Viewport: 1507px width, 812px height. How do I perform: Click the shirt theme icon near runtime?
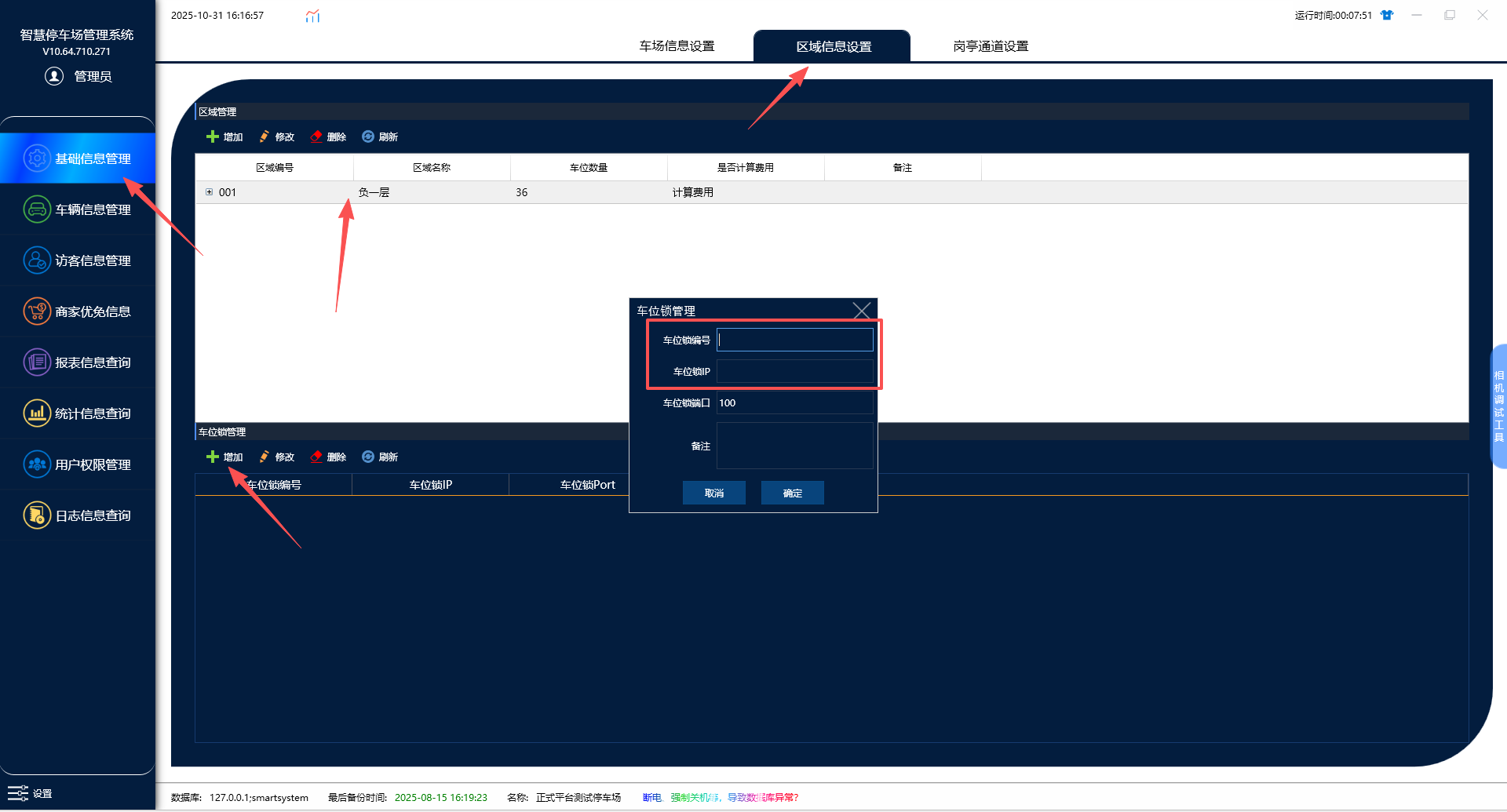[1387, 15]
